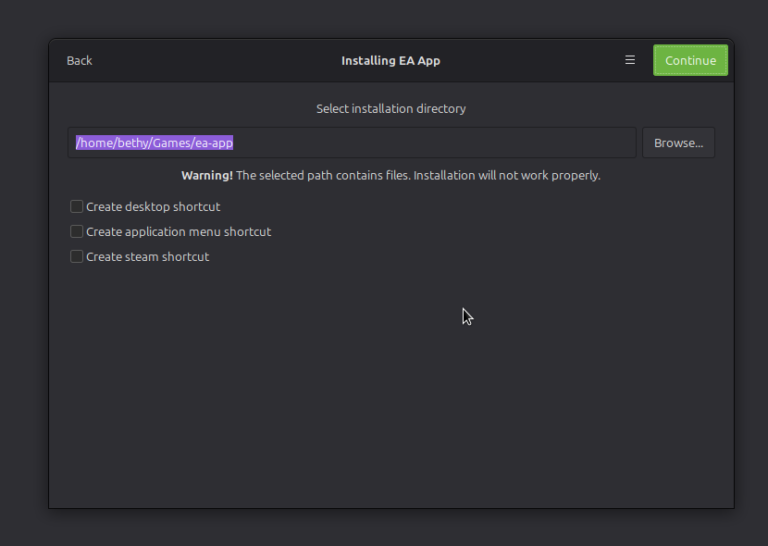
Task: Click the "Create application menu shortcut" label text
Action: [178, 232]
